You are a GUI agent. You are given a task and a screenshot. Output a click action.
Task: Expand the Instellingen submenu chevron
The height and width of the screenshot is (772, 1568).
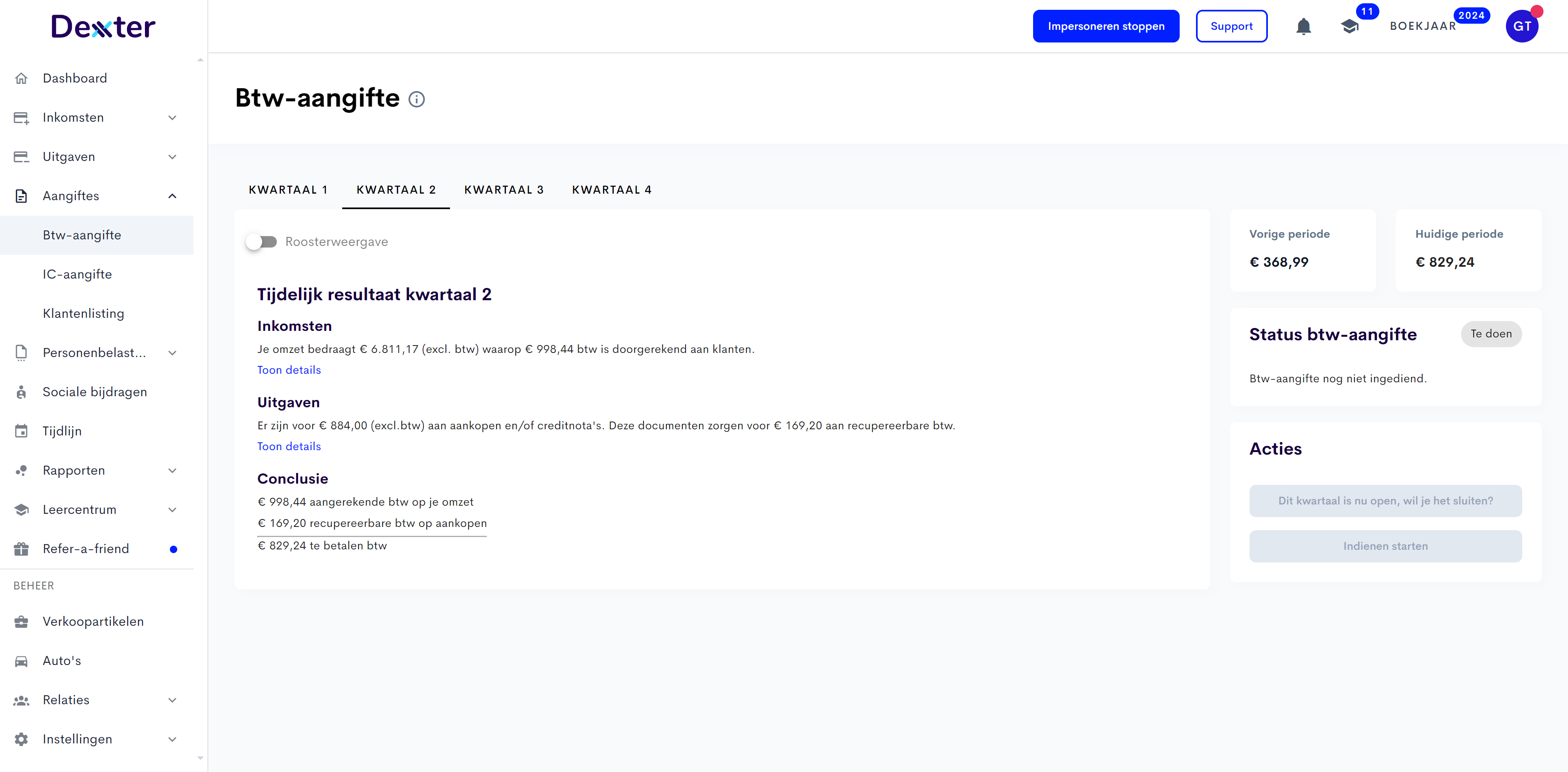[172, 739]
